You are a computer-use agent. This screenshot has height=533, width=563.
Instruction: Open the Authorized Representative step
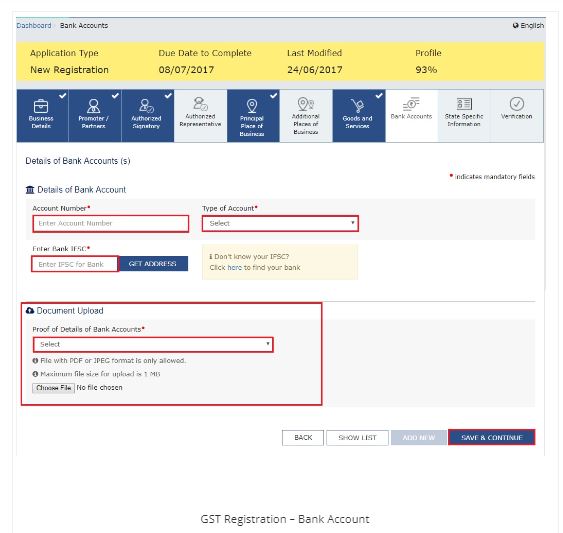coord(200,116)
